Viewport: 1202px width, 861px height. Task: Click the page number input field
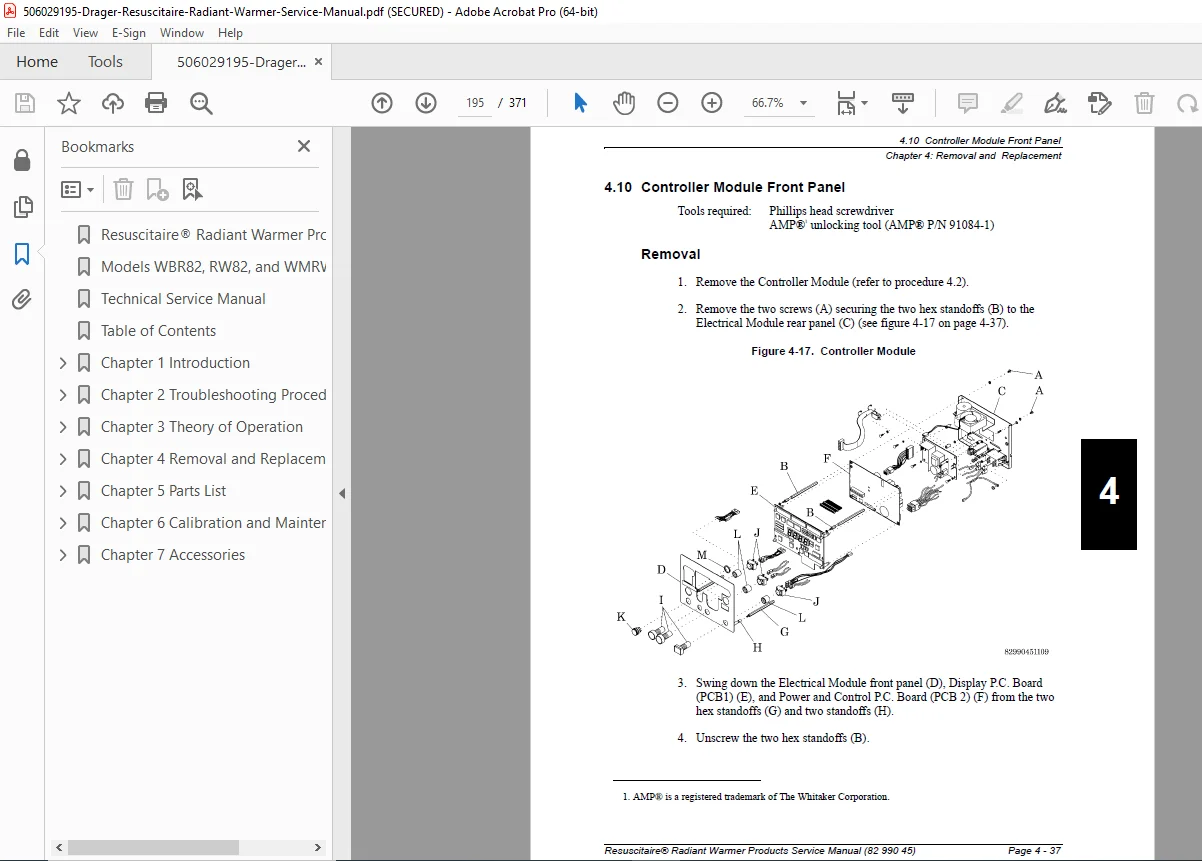[x=475, y=103]
